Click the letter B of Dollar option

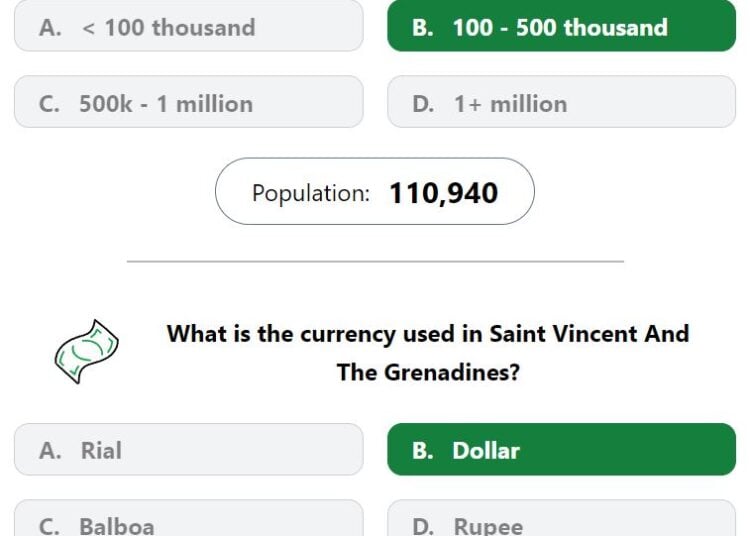(x=422, y=451)
